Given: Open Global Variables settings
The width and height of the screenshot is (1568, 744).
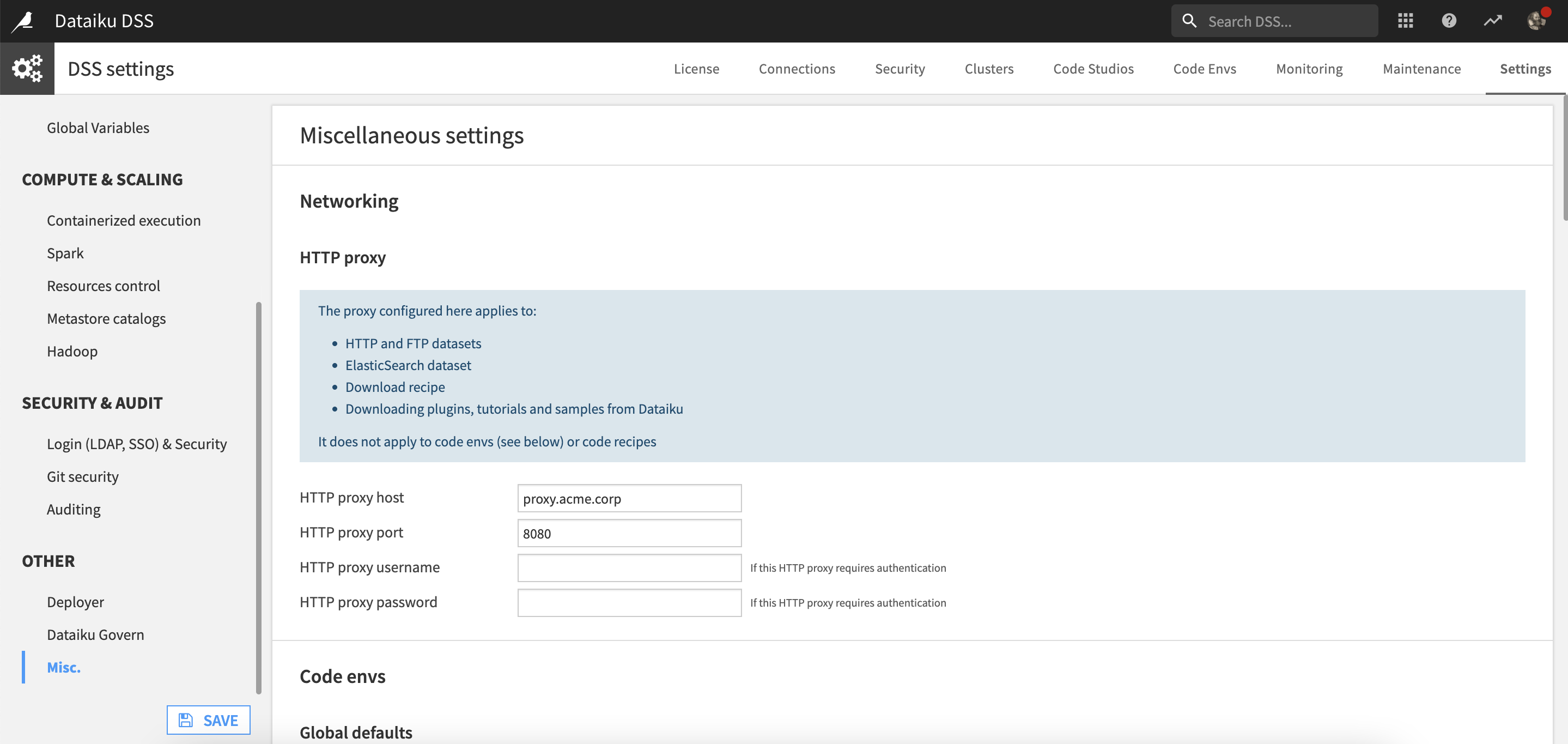Looking at the screenshot, I should click(x=98, y=128).
